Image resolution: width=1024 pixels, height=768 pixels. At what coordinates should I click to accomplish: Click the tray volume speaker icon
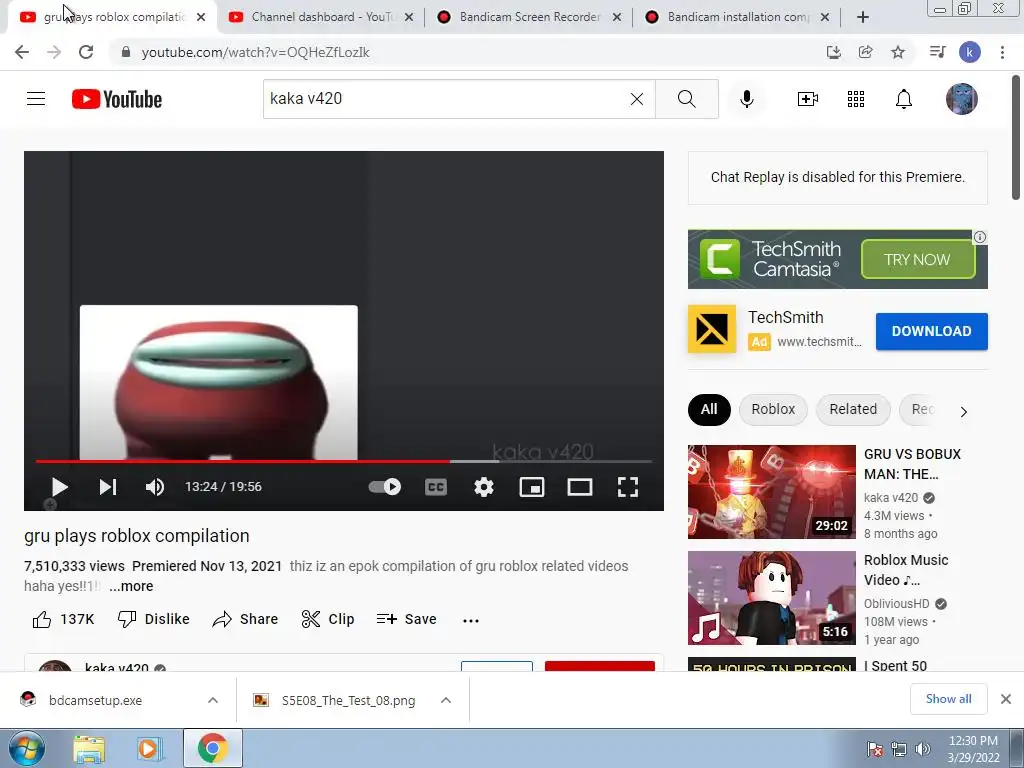(922, 749)
